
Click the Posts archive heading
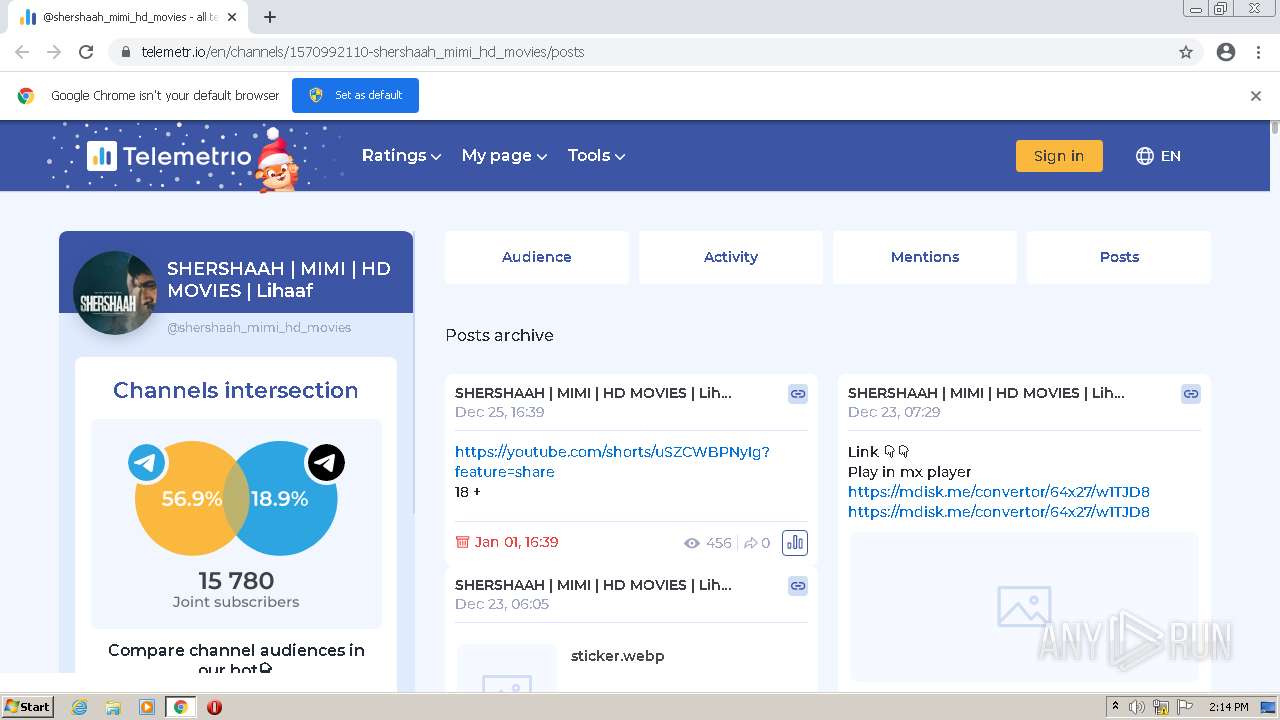click(x=499, y=335)
